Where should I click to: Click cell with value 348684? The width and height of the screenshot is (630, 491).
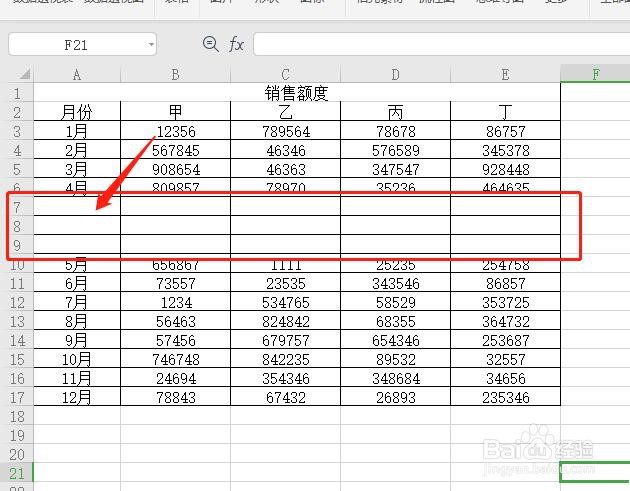click(395, 378)
